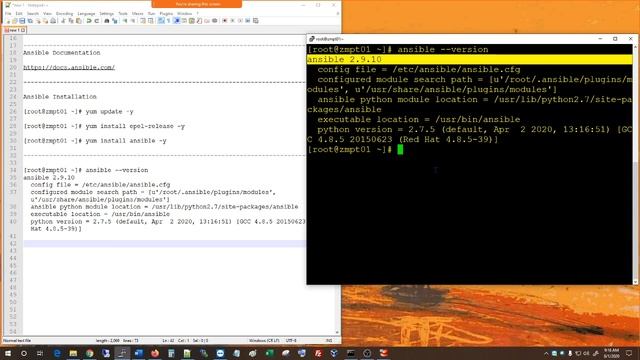Screen dimensions: 640x360
Task: Open the Encoding menu
Action: point(64,13)
